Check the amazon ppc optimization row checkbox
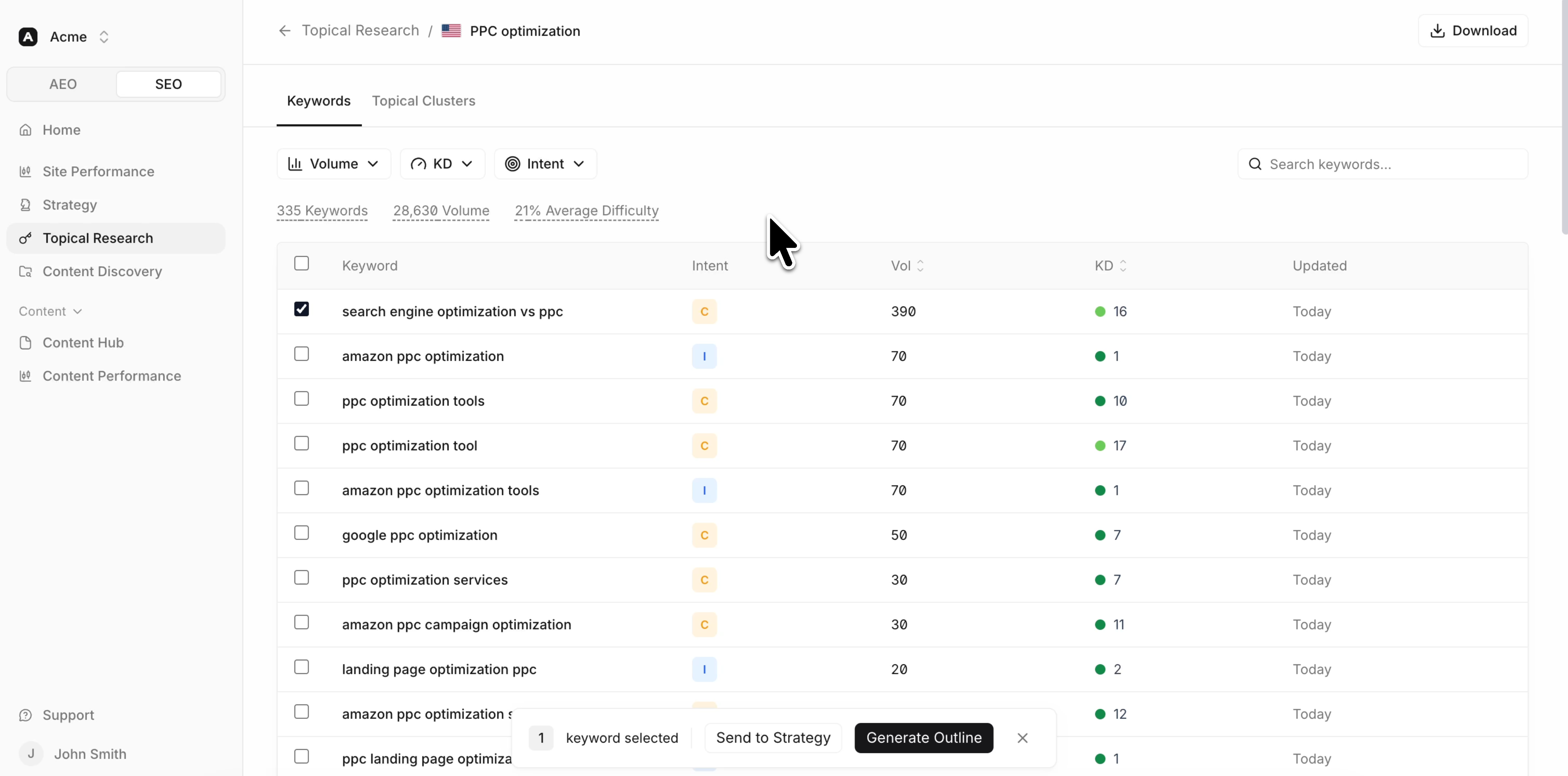1568x776 pixels. [x=301, y=354]
